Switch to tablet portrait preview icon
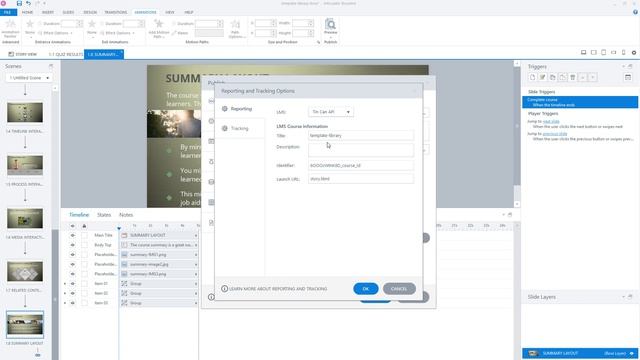The height and width of the screenshot is (360, 640). pyautogui.click(x=604, y=52)
